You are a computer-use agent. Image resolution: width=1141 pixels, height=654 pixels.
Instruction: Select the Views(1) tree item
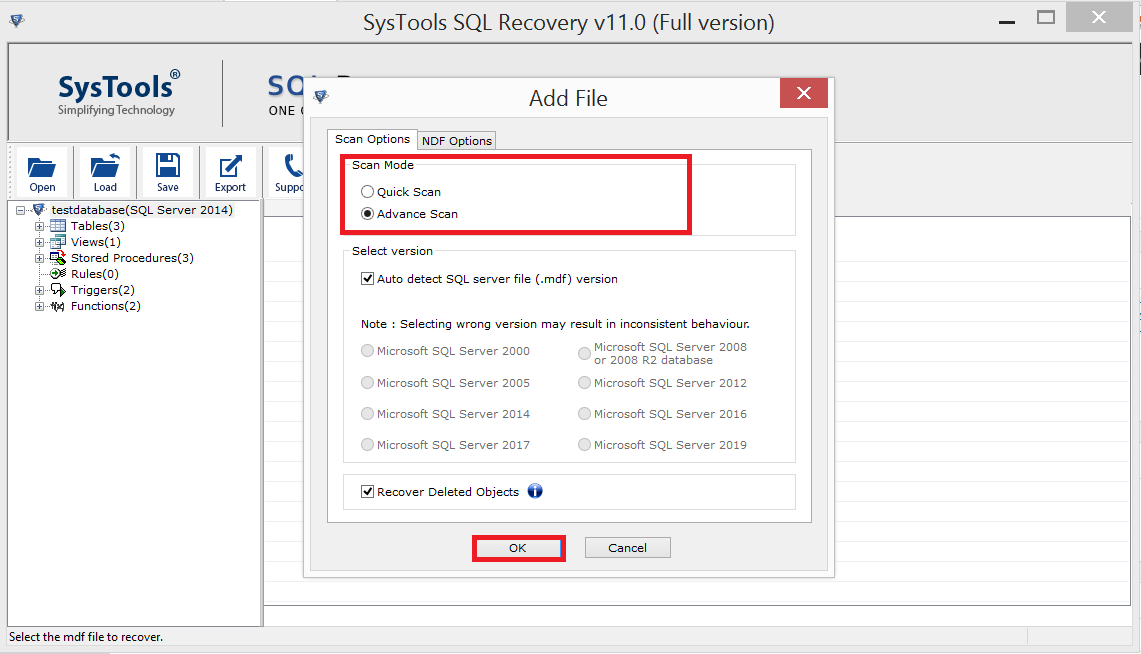(x=95, y=242)
